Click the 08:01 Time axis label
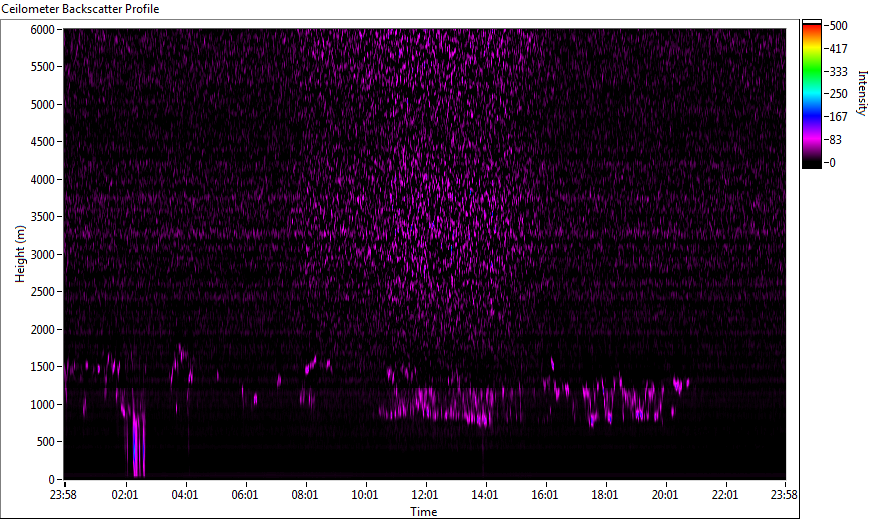 click(305, 495)
